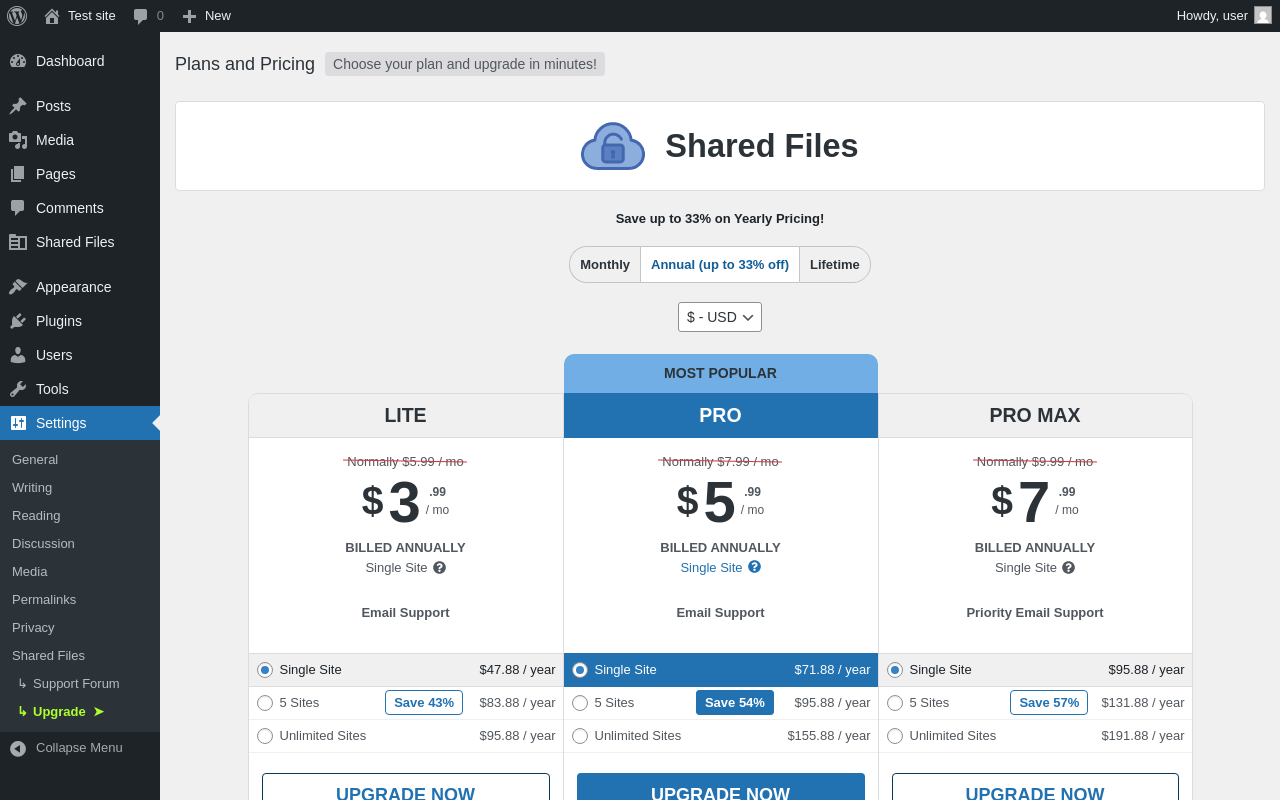The height and width of the screenshot is (800, 1280).
Task: Choose PRO Unlimited Sites radio option
Action: click(x=580, y=736)
